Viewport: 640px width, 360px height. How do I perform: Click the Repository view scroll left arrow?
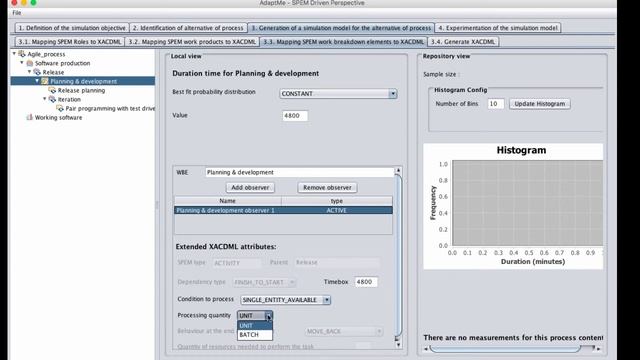pyautogui.click(x=426, y=349)
